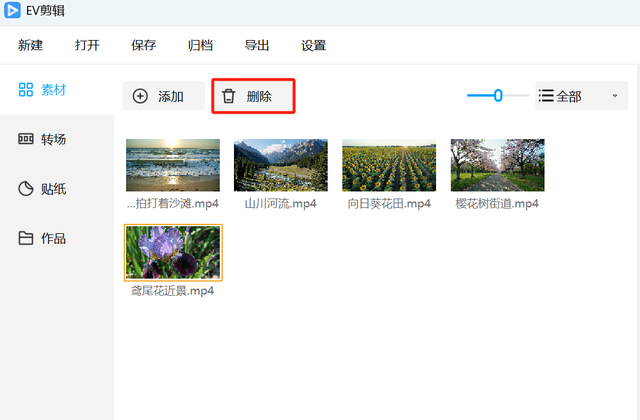Click the 素材 grid icon in sidebar
The width and height of the screenshot is (640, 420).
pyautogui.click(x=26, y=90)
